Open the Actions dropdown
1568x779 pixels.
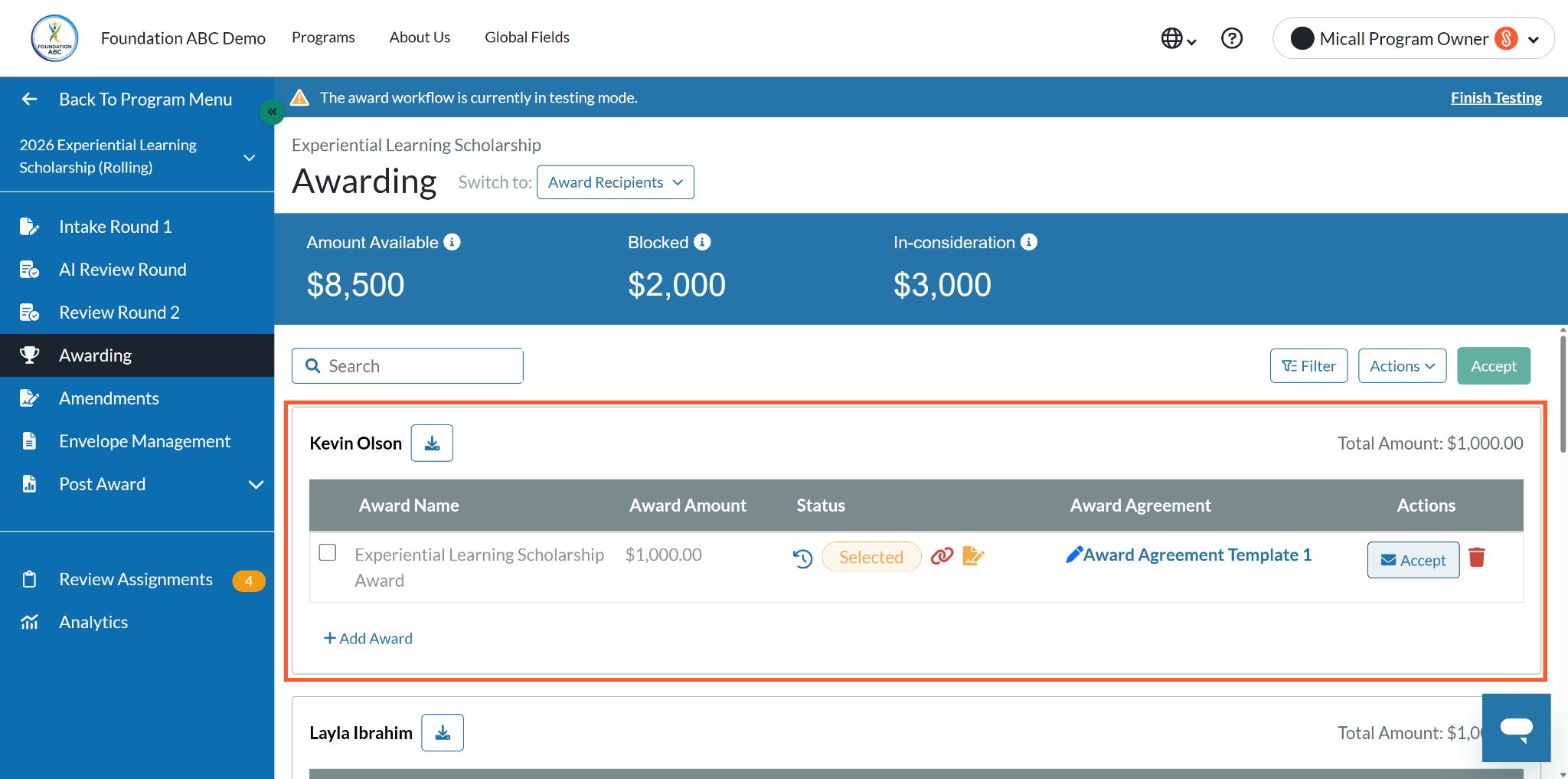pyautogui.click(x=1402, y=366)
